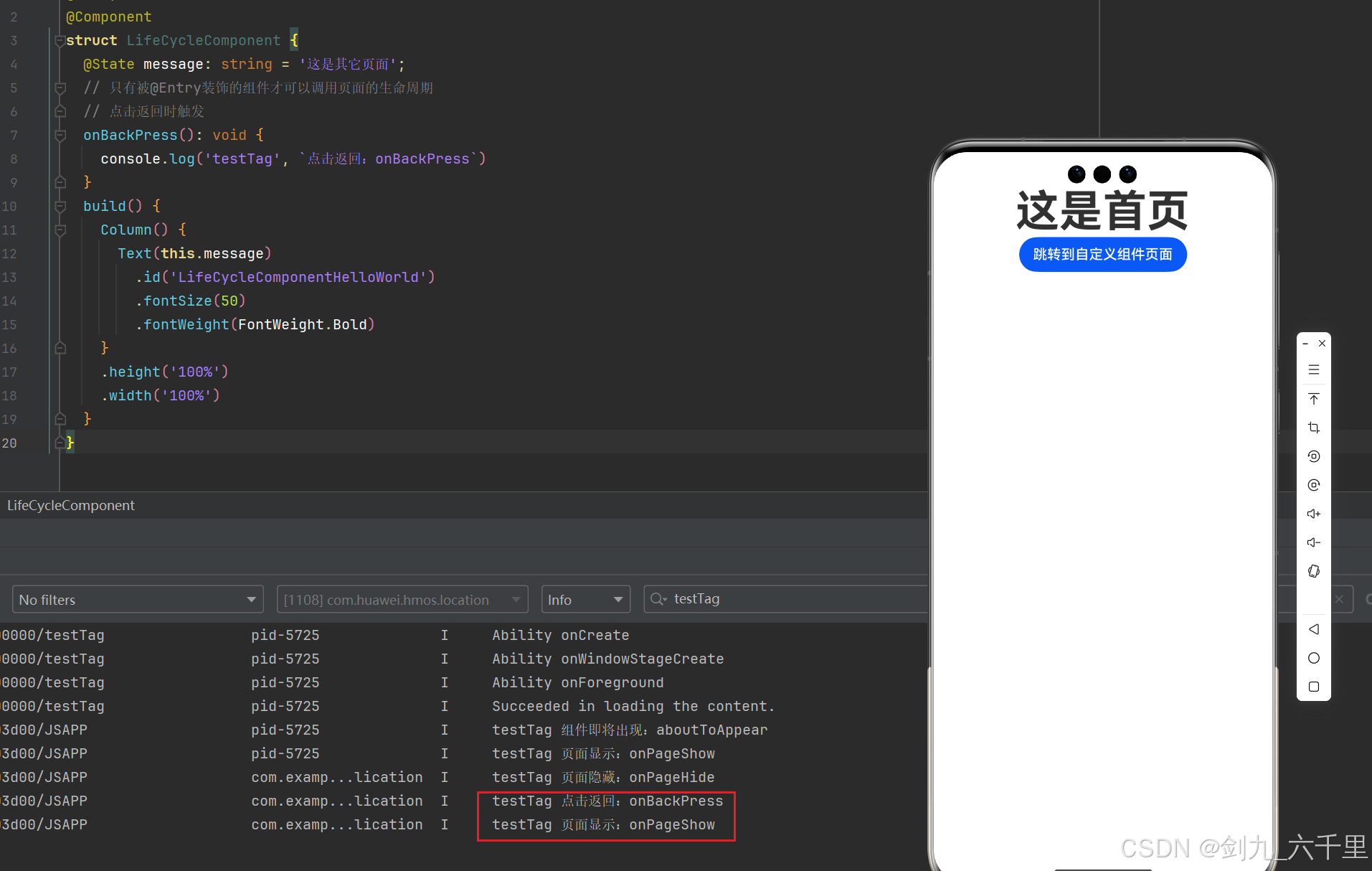
Task: Click the .fontSize(50) code line
Action: pyautogui.click(x=190, y=301)
